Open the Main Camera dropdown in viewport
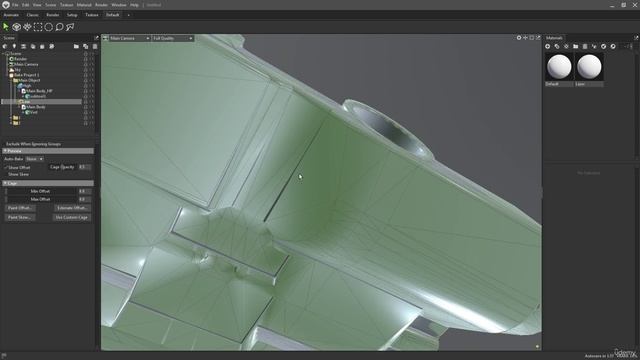This screenshot has width=640, height=360. [x=130, y=38]
